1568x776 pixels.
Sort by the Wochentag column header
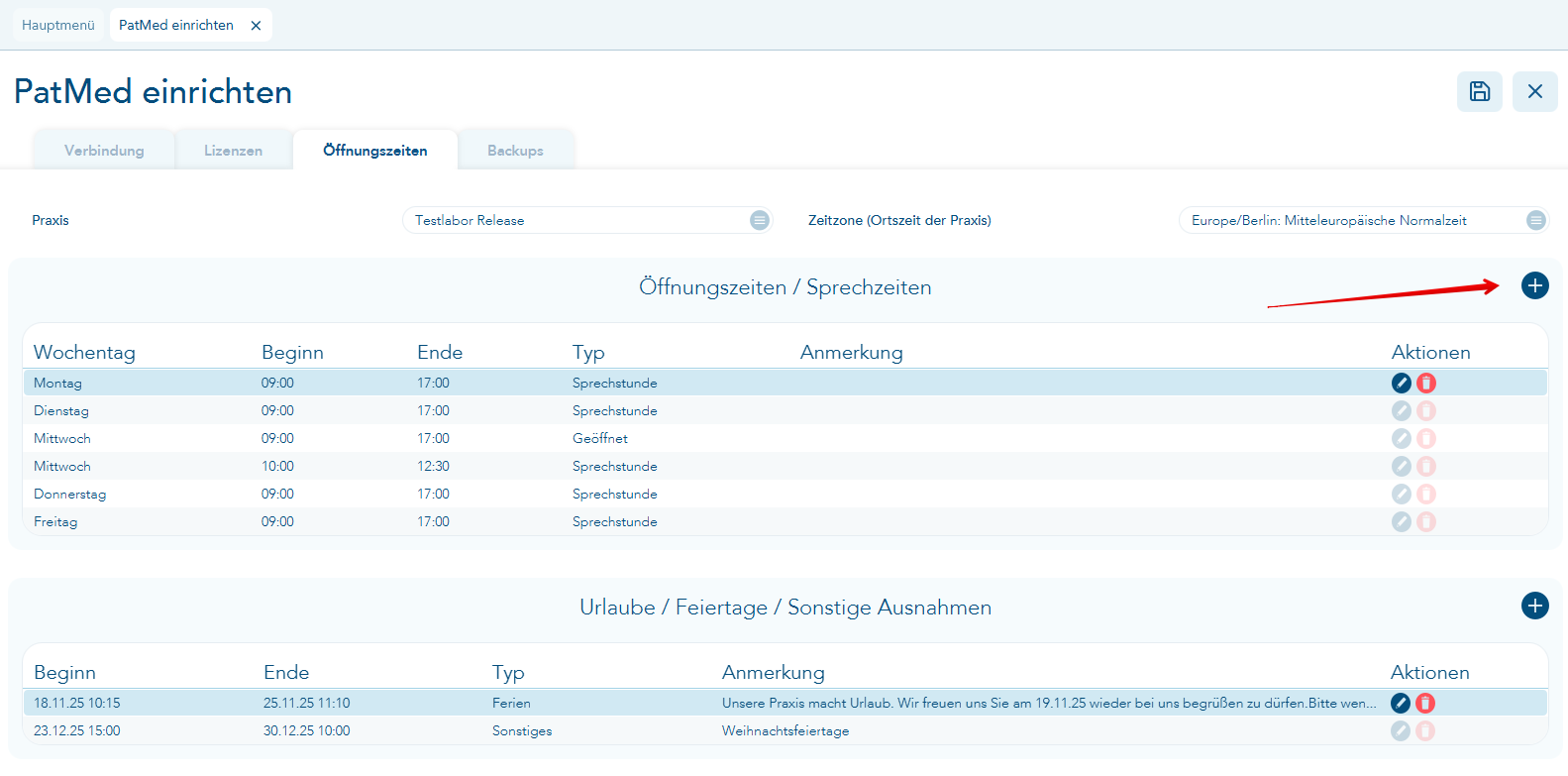pyautogui.click(x=84, y=352)
